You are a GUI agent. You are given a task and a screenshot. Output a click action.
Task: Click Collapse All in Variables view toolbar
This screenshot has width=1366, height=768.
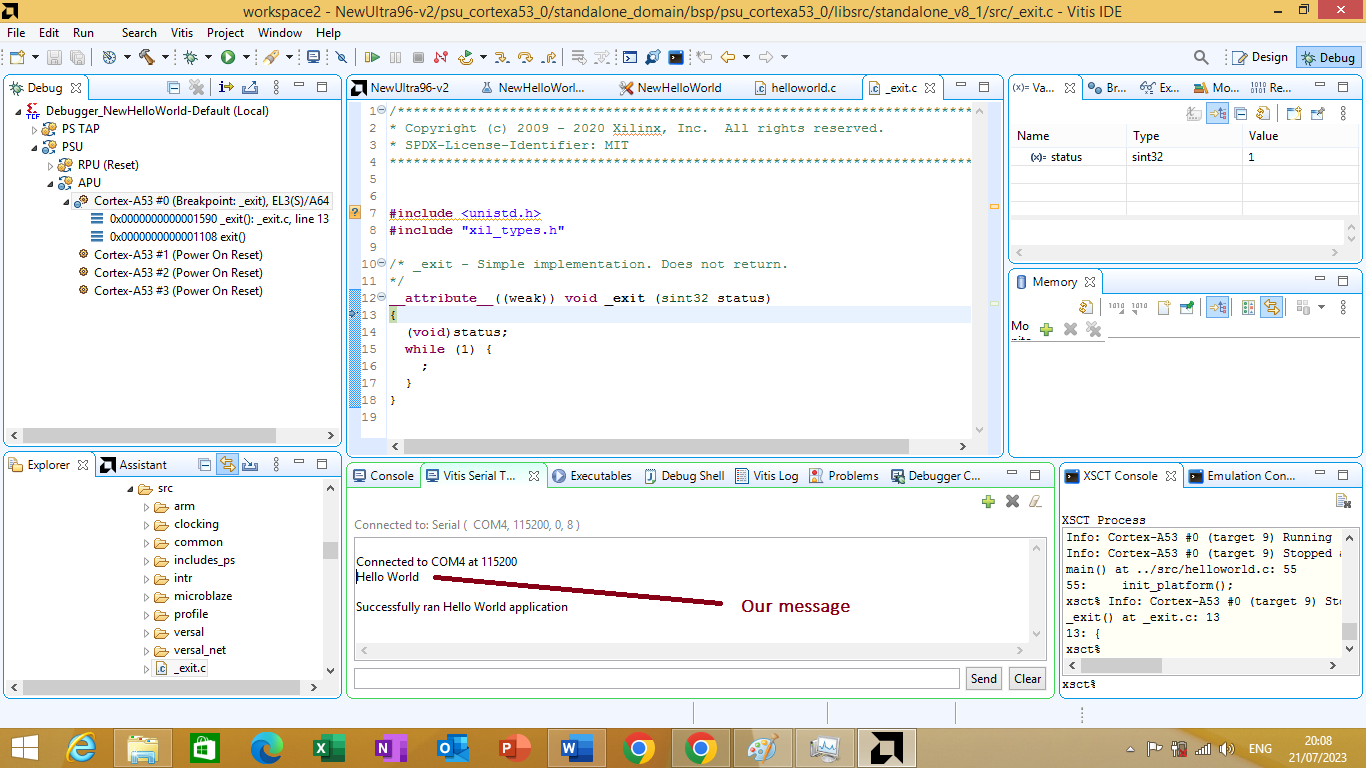(1241, 114)
